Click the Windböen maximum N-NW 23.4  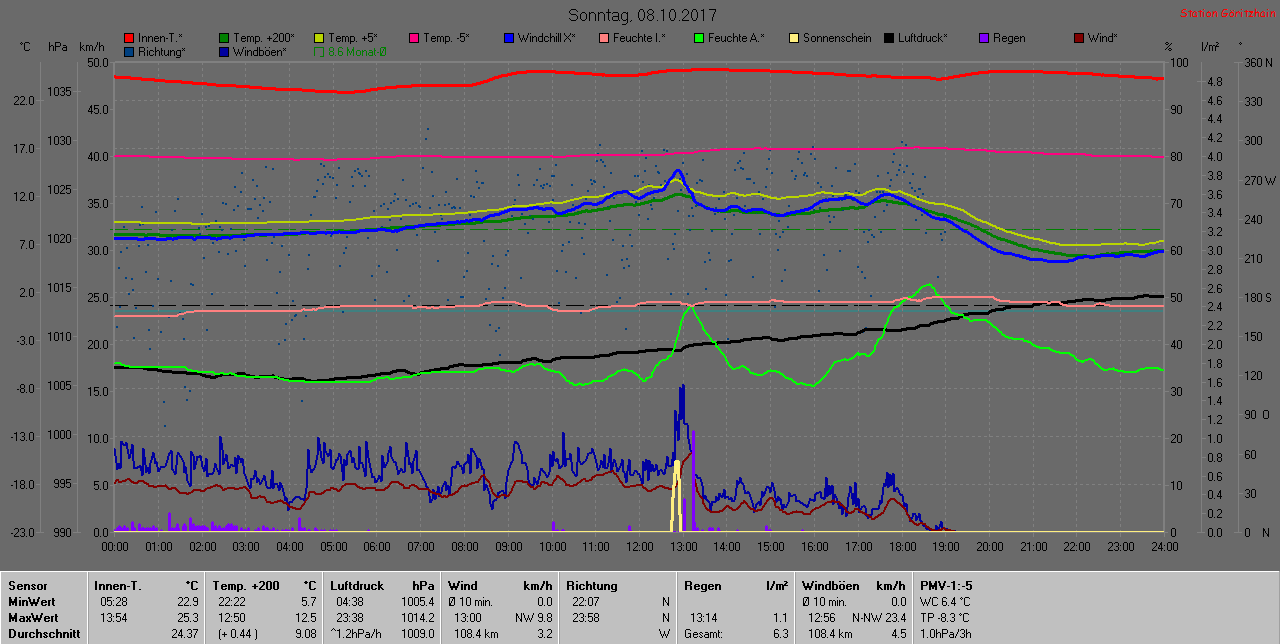pyautogui.click(x=879, y=617)
